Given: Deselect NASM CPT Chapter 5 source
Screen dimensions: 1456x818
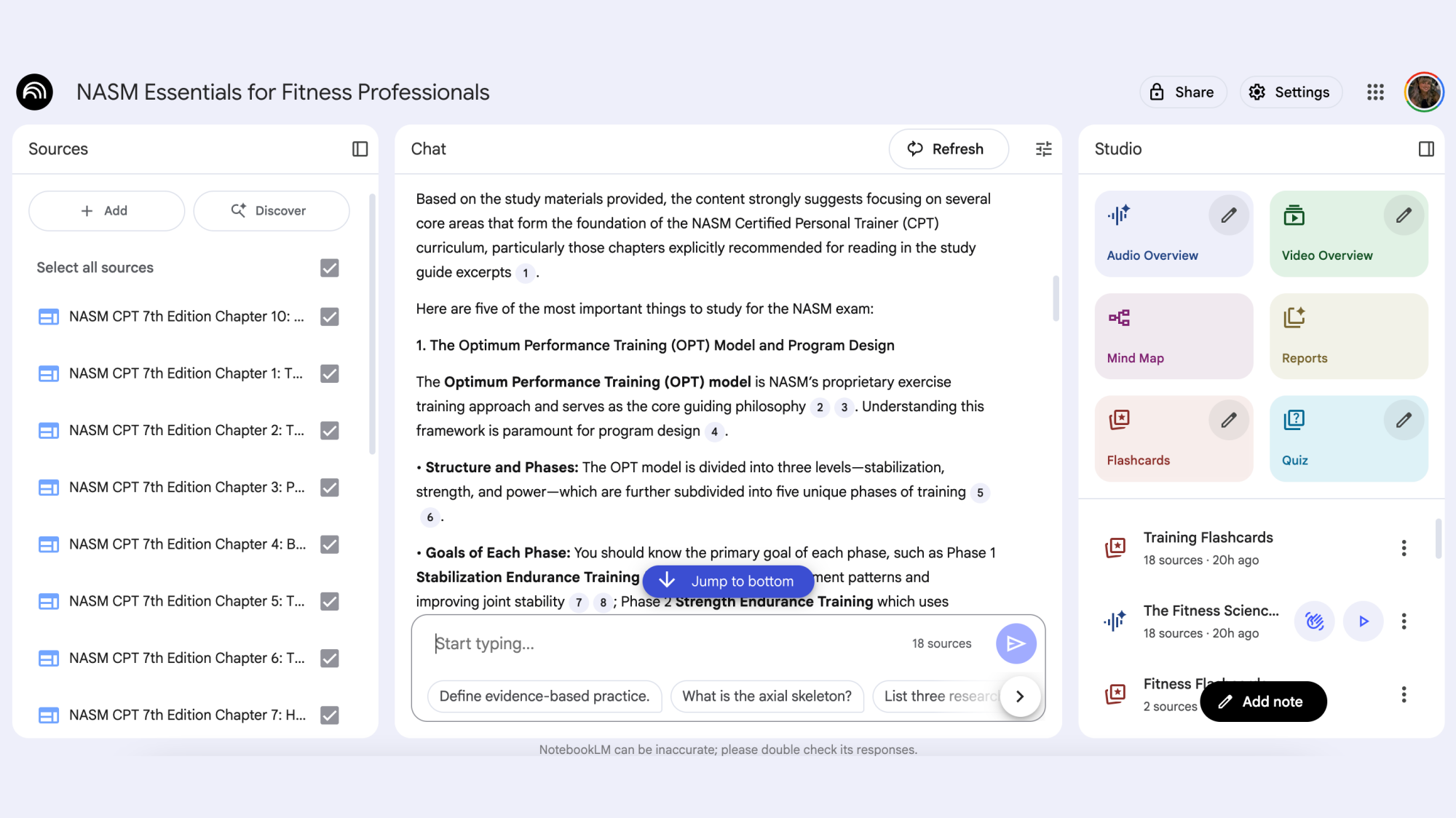Looking at the screenshot, I should [x=329, y=601].
